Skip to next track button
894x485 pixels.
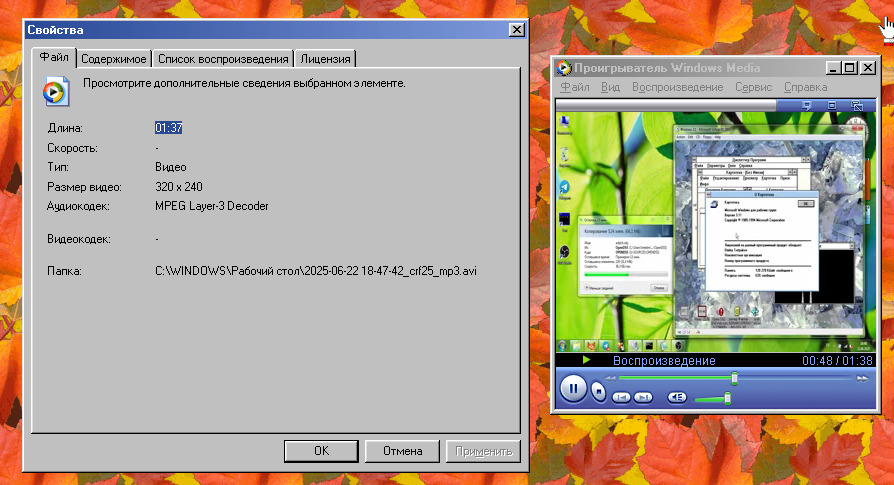click(x=643, y=397)
